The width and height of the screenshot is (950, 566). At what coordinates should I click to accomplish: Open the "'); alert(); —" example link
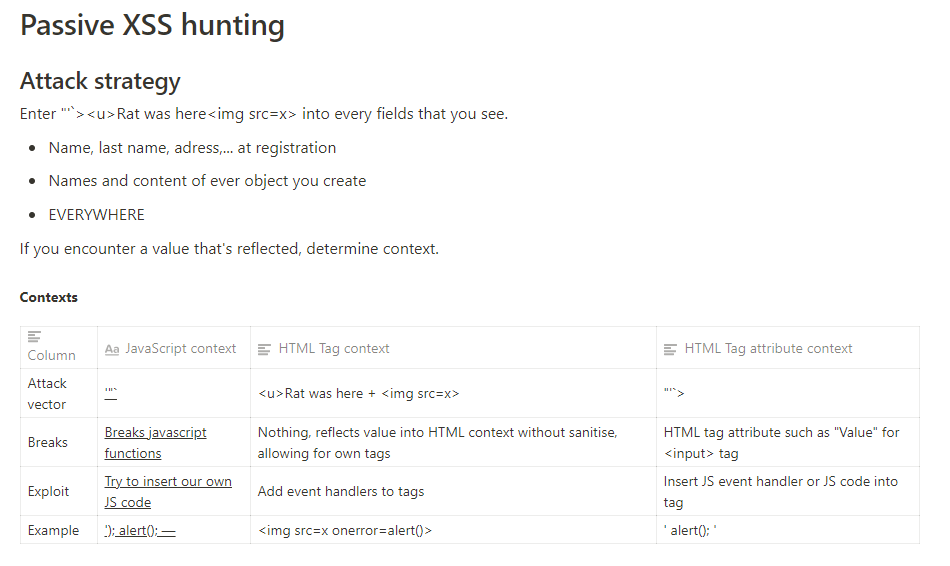pos(140,531)
